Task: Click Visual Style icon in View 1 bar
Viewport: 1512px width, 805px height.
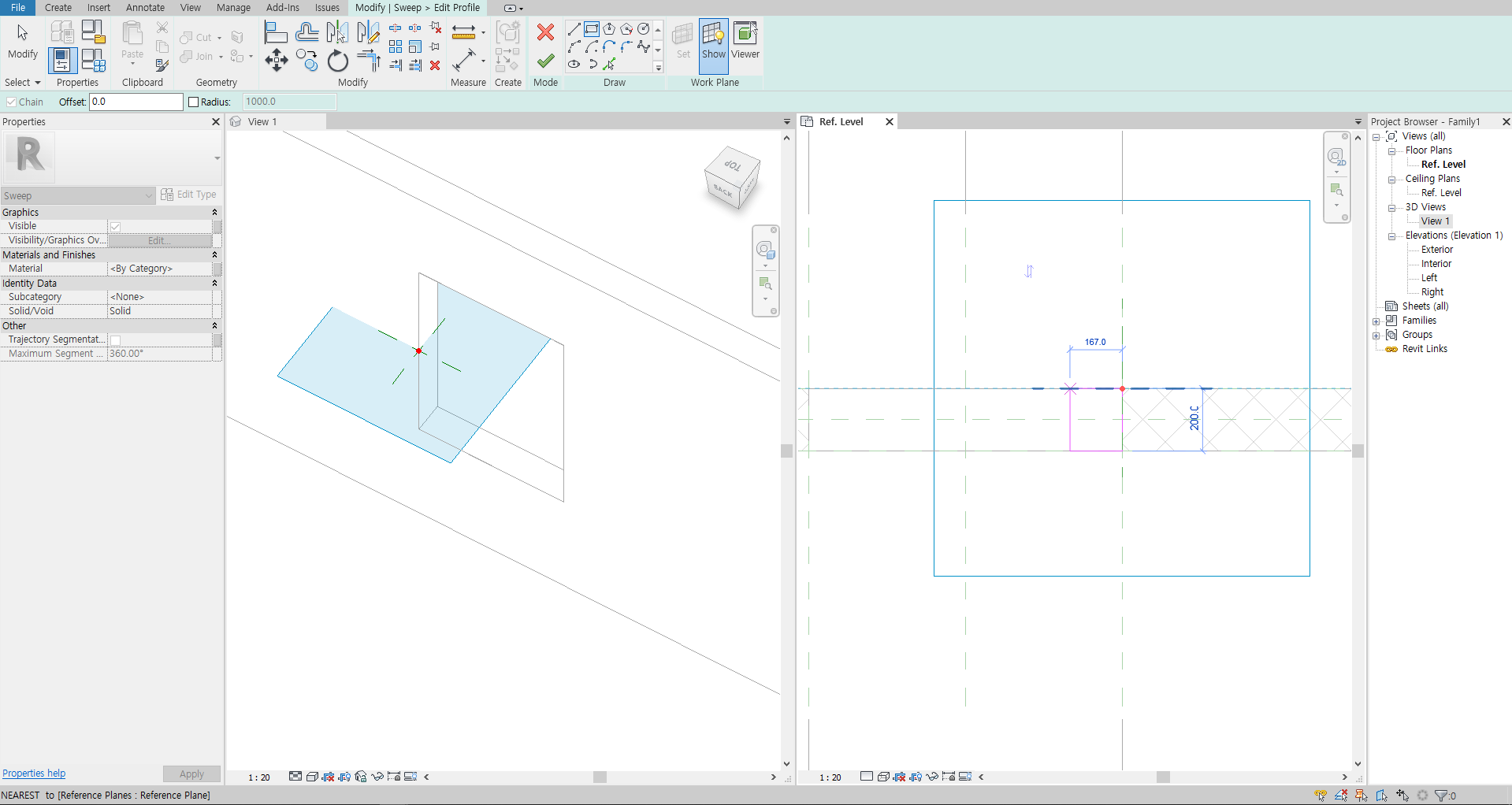Action: pos(312,777)
